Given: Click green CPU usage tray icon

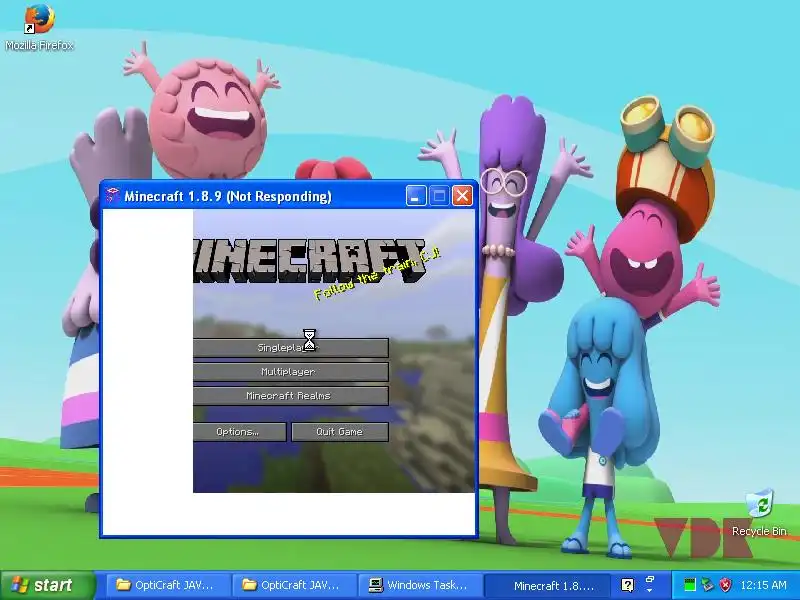Looking at the screenshot, I should click(689, 585).
